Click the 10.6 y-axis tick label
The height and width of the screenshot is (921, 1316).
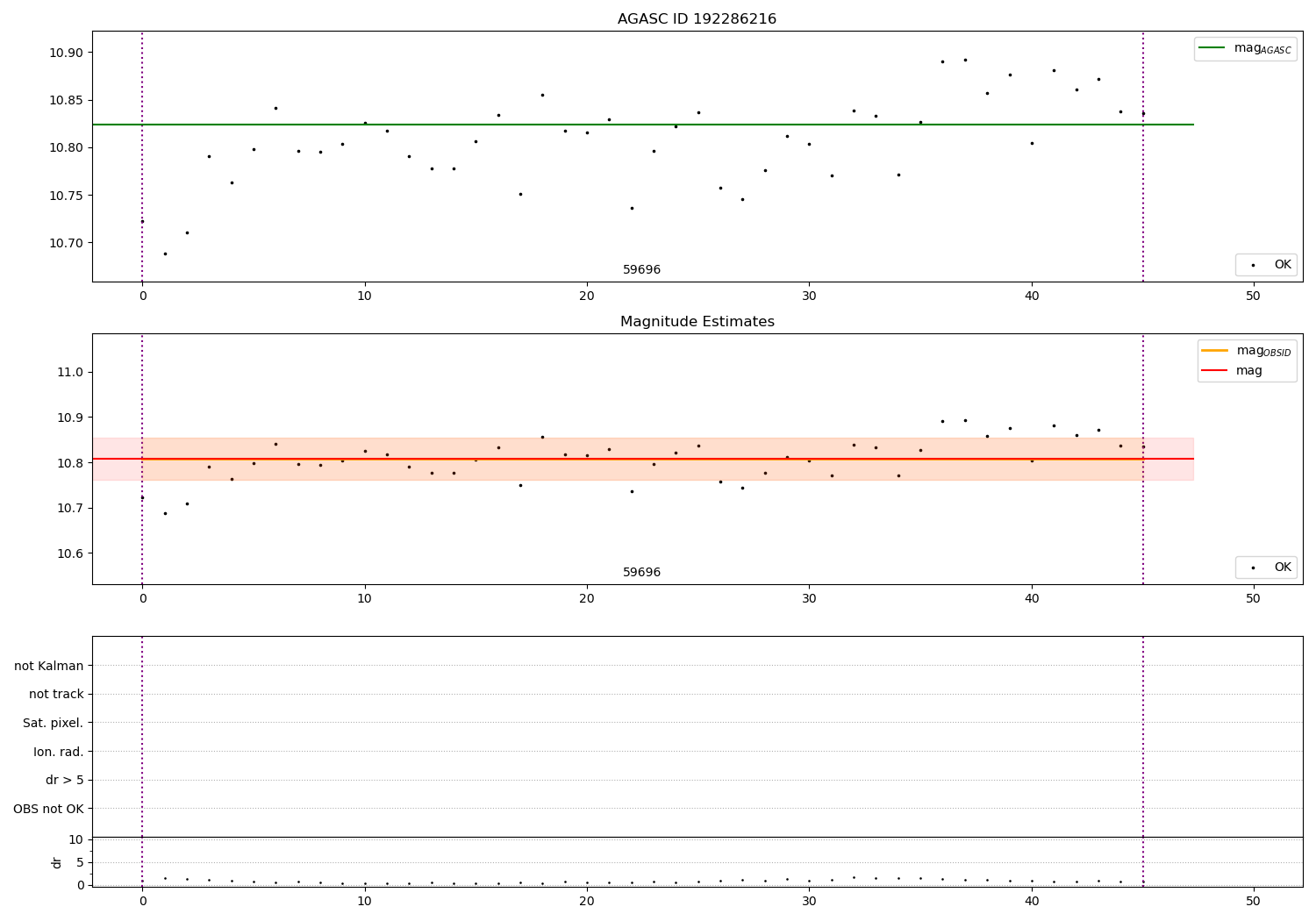[70, 554]
